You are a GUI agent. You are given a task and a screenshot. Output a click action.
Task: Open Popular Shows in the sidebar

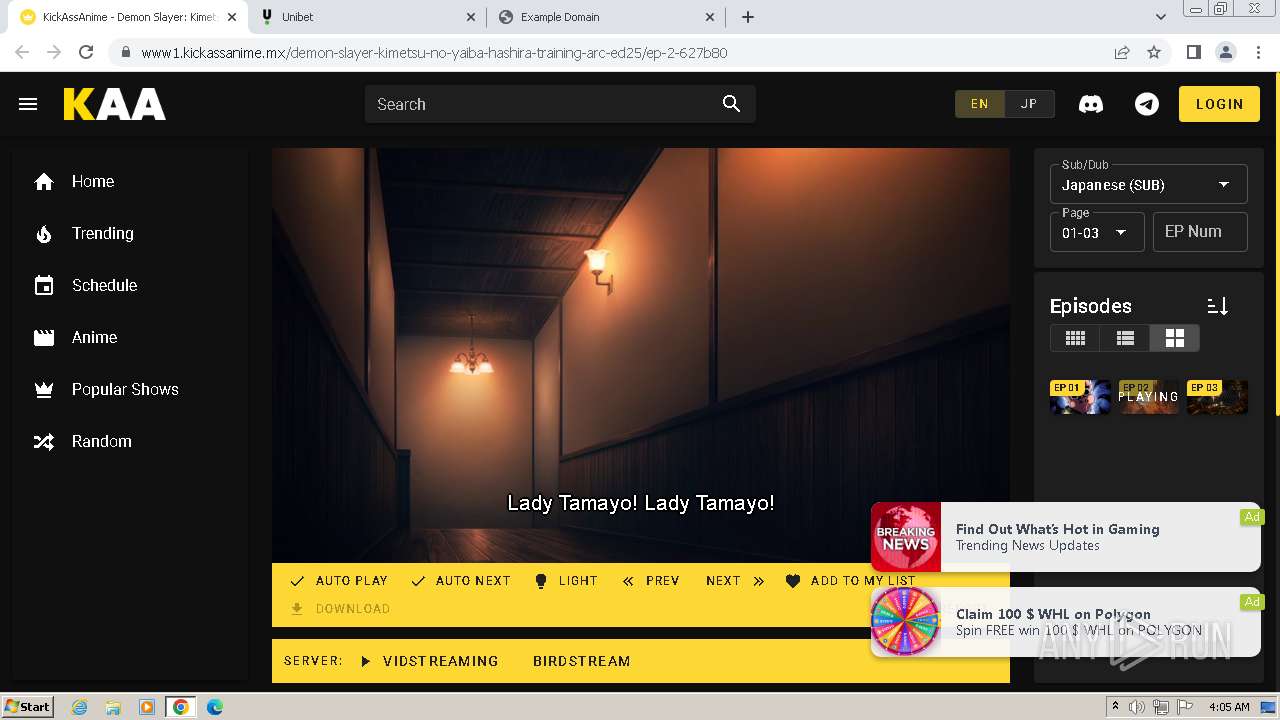click(125, 390)
